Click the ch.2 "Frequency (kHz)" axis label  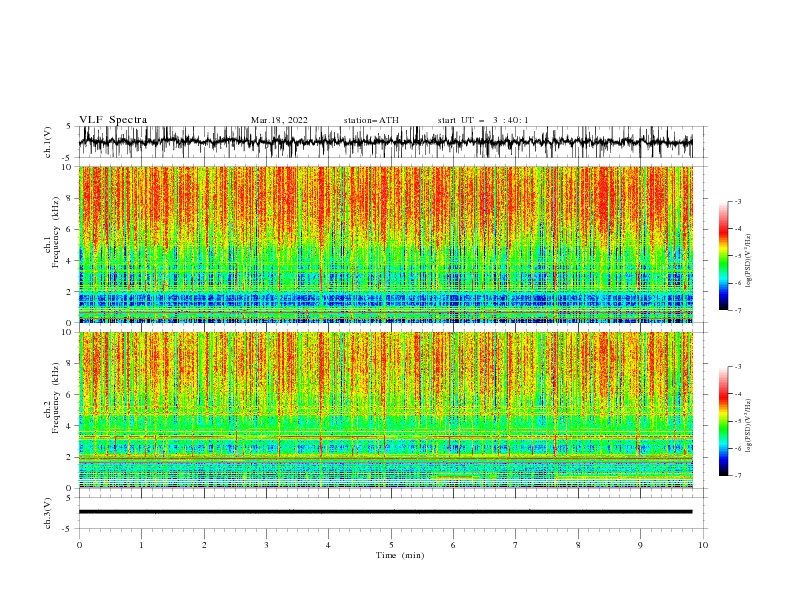point(56,398)
